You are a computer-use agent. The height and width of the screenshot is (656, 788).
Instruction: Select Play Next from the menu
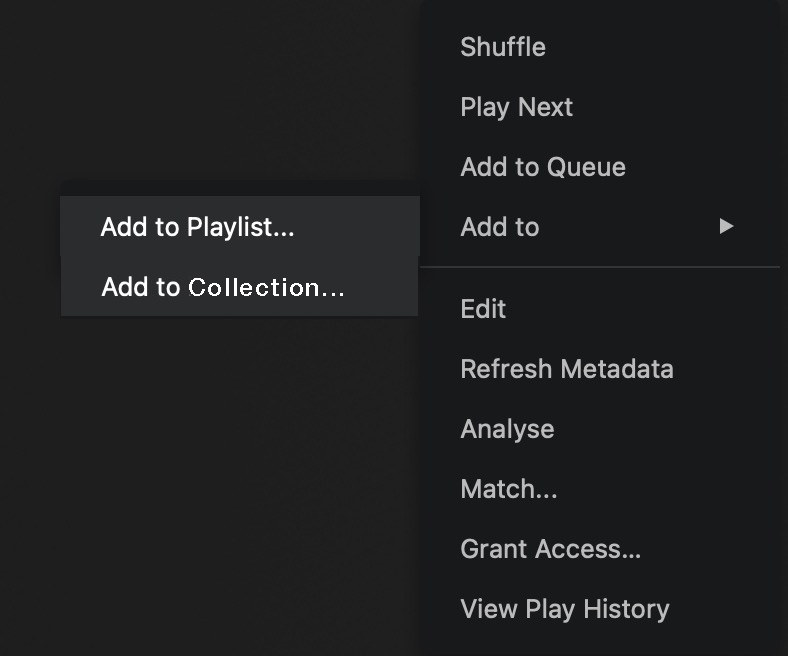coord(516,107)
